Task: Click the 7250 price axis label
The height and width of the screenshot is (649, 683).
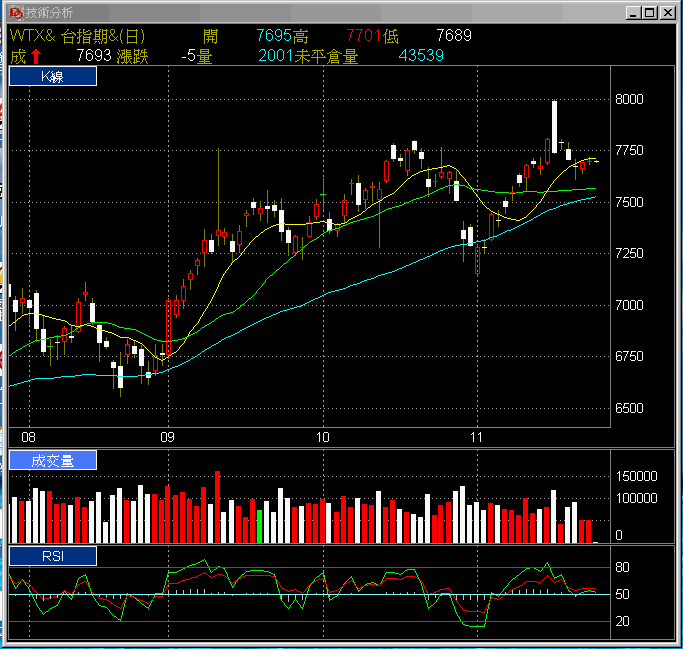Action: 629,254
